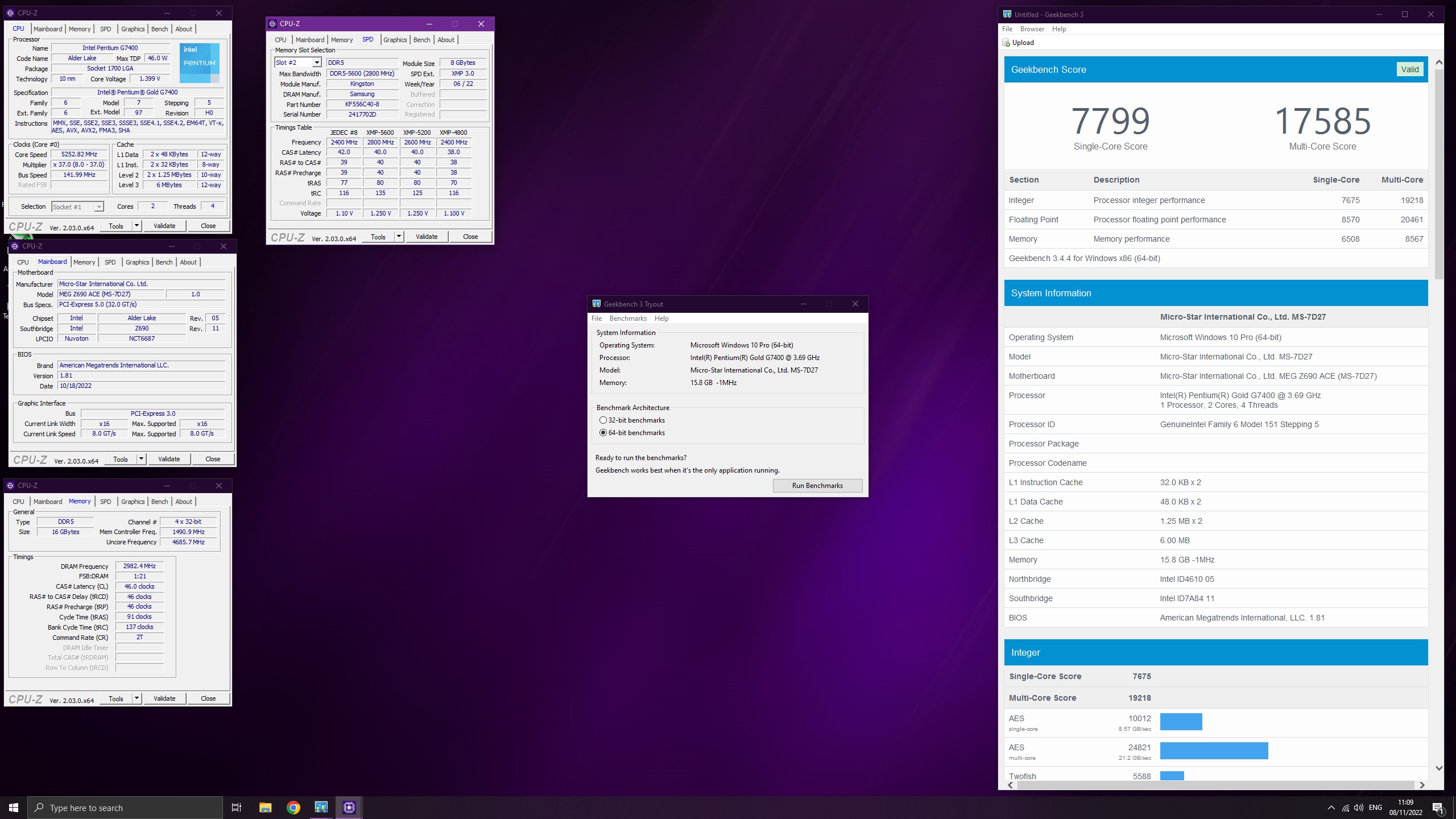Click the Geekbench vertical scrollbar thumb
The width and height of the screenshot is (1456, 819).
point(1439,174)
